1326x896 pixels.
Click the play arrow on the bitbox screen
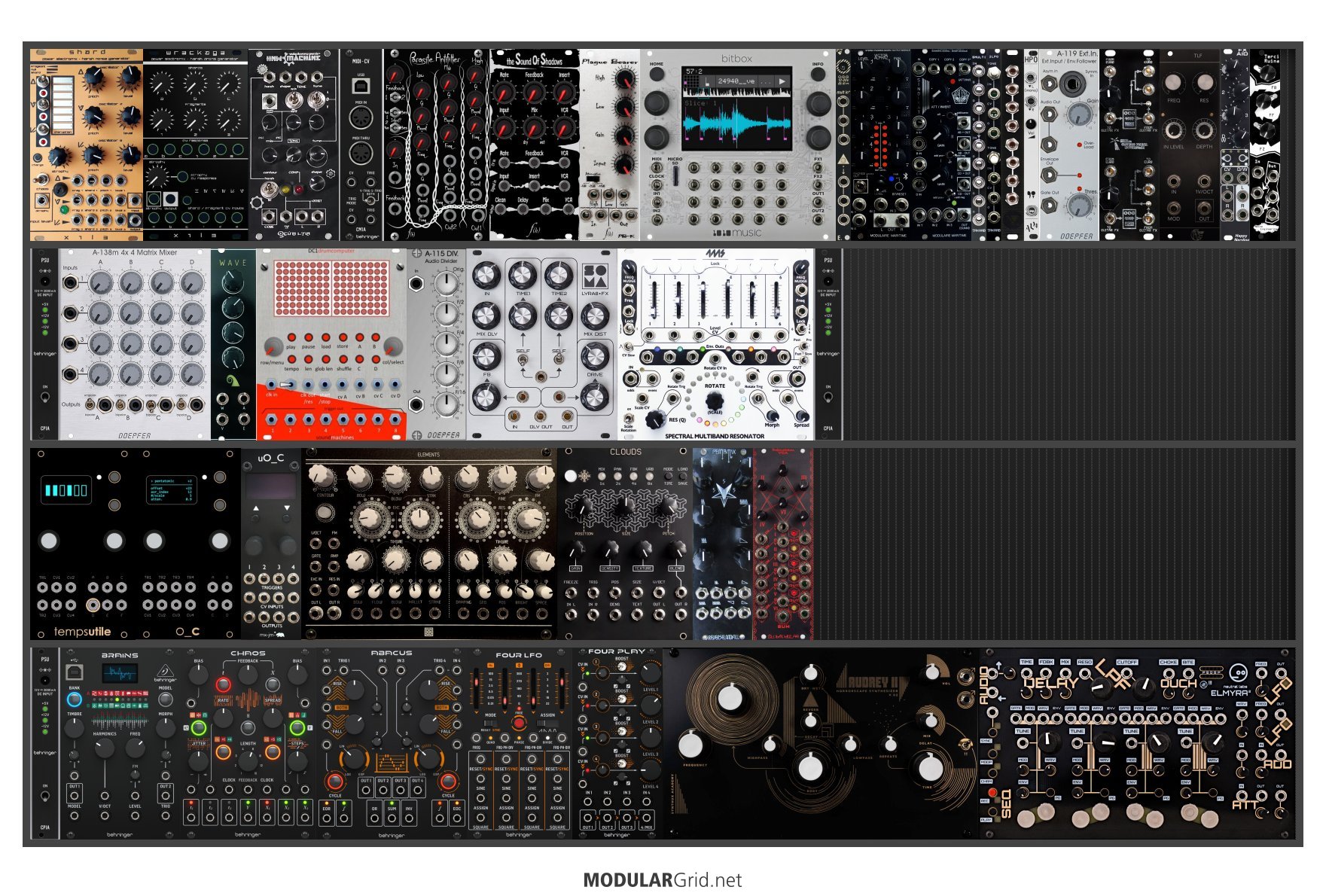(x=782, y=81)
